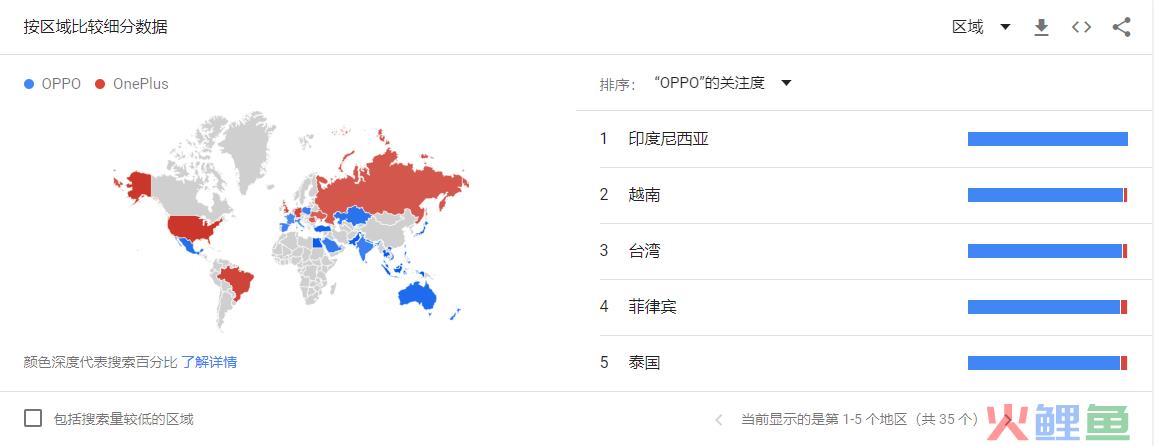The width and height of the screenshot is (1154, 446).
Task: Click the red OnePlus legend dot
Action: pos(100,84)
